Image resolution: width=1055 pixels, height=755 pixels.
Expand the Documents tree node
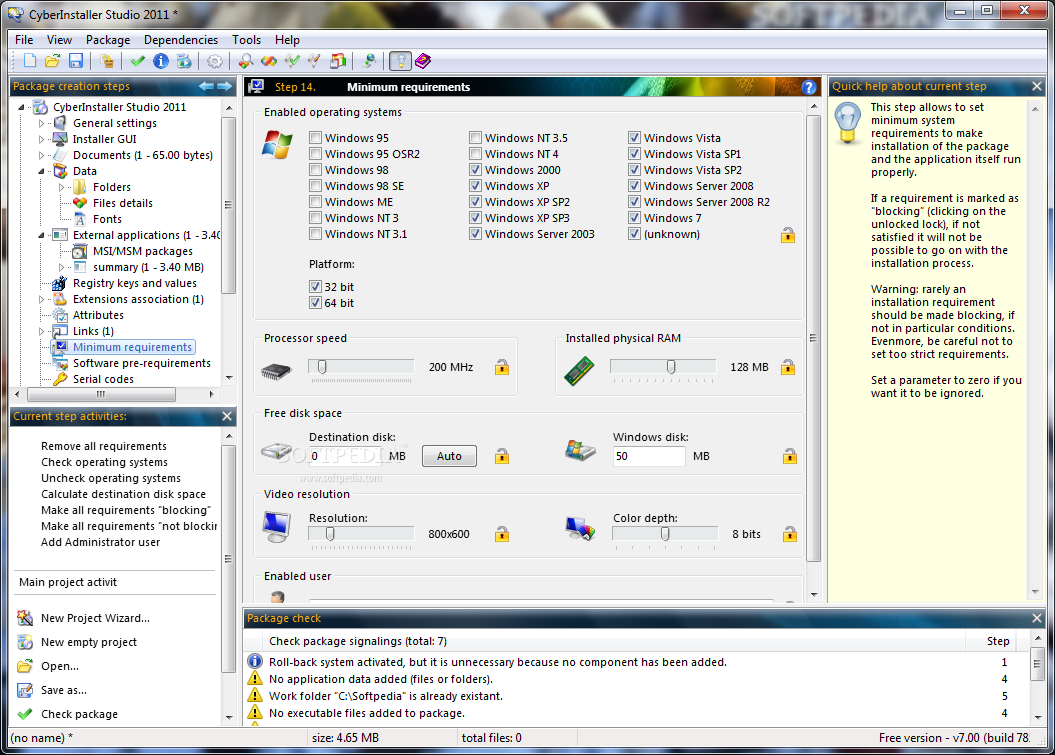tap(41, 155)
